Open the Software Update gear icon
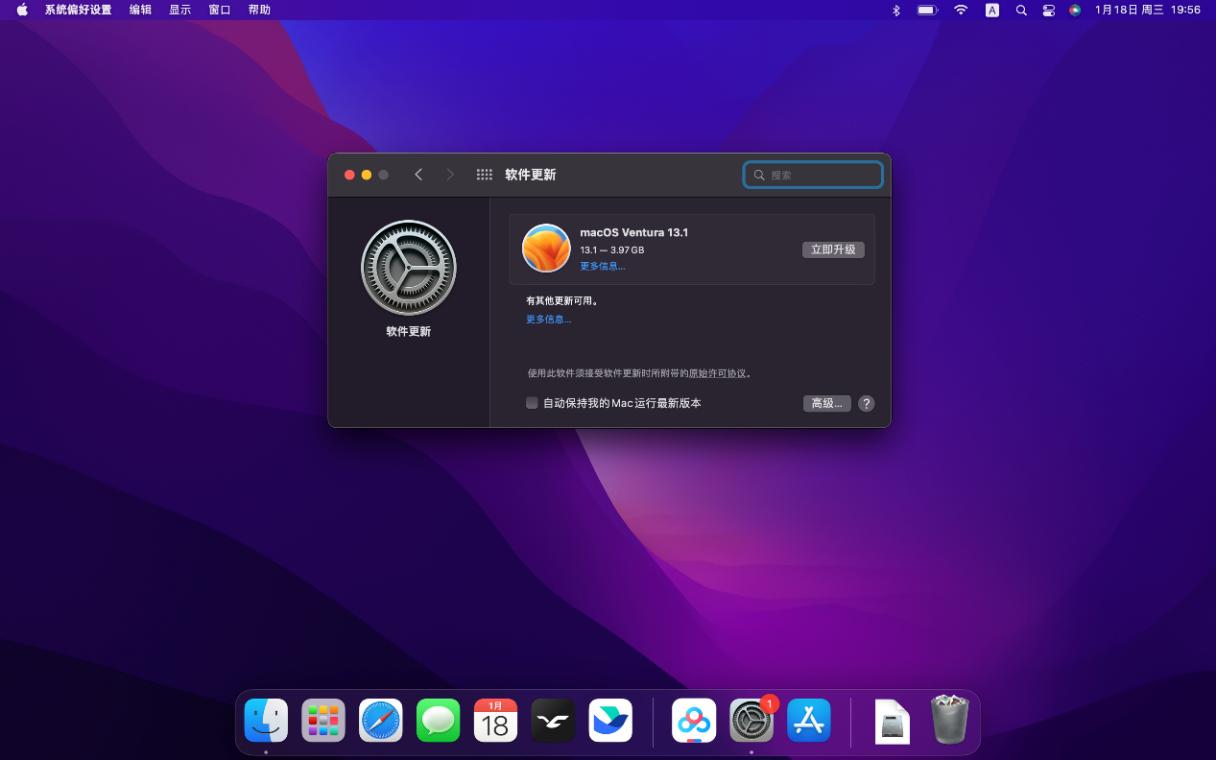Screen dimensions: 1216x760 (x=408, y=267)
